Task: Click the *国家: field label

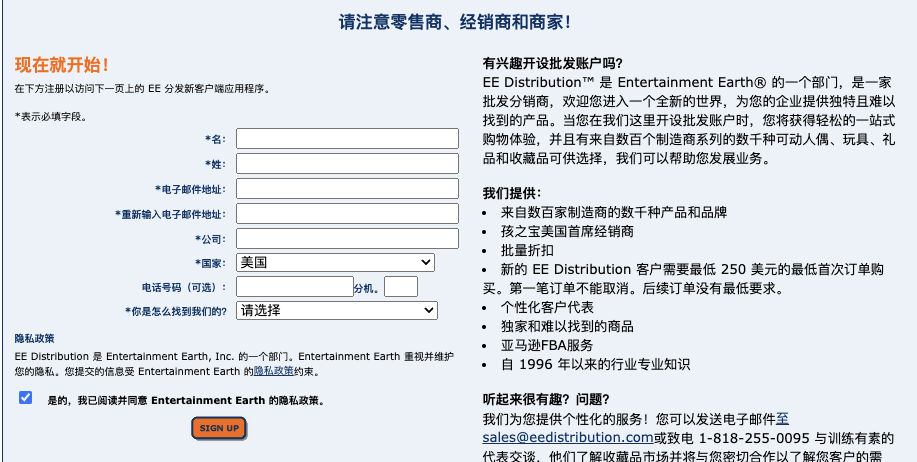Action: click(211, 263)
